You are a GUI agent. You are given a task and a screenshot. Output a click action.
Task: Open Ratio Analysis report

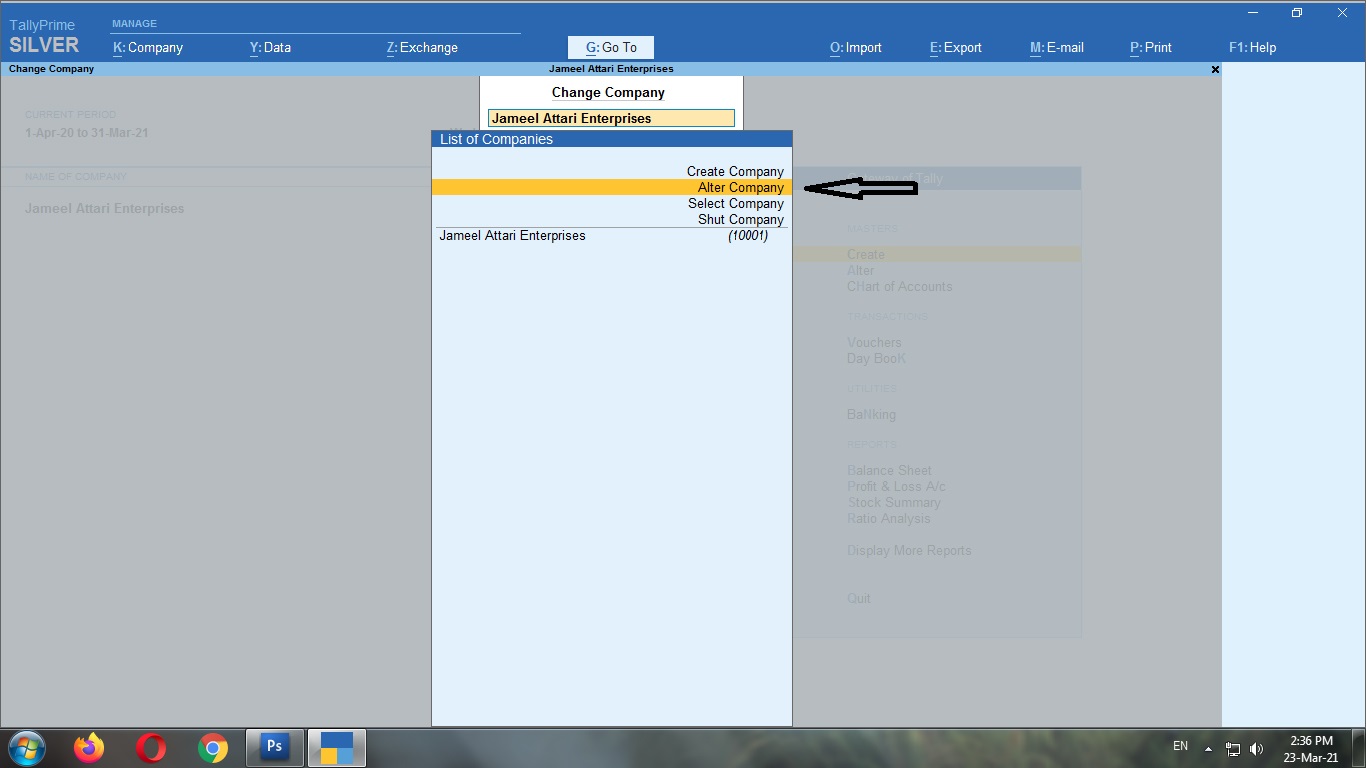[889, 518]
